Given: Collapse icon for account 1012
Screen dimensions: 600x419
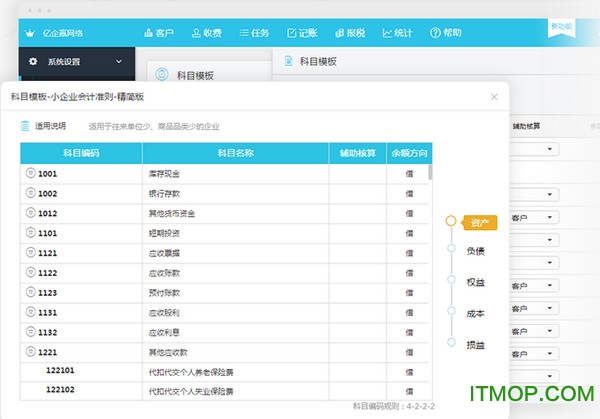Looking at the screenshot, I should point(31,213).
